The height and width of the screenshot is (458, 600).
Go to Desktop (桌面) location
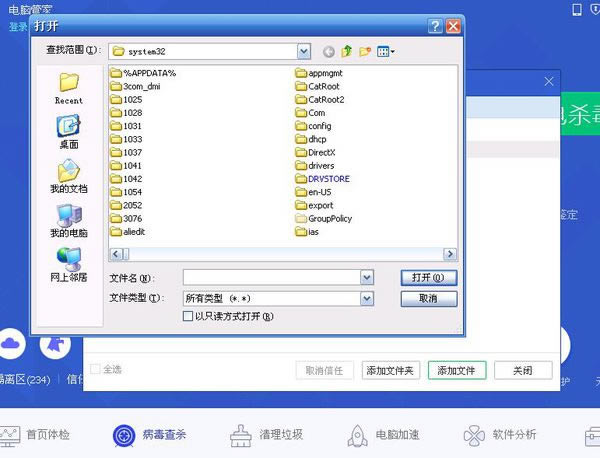coord(69,131)
